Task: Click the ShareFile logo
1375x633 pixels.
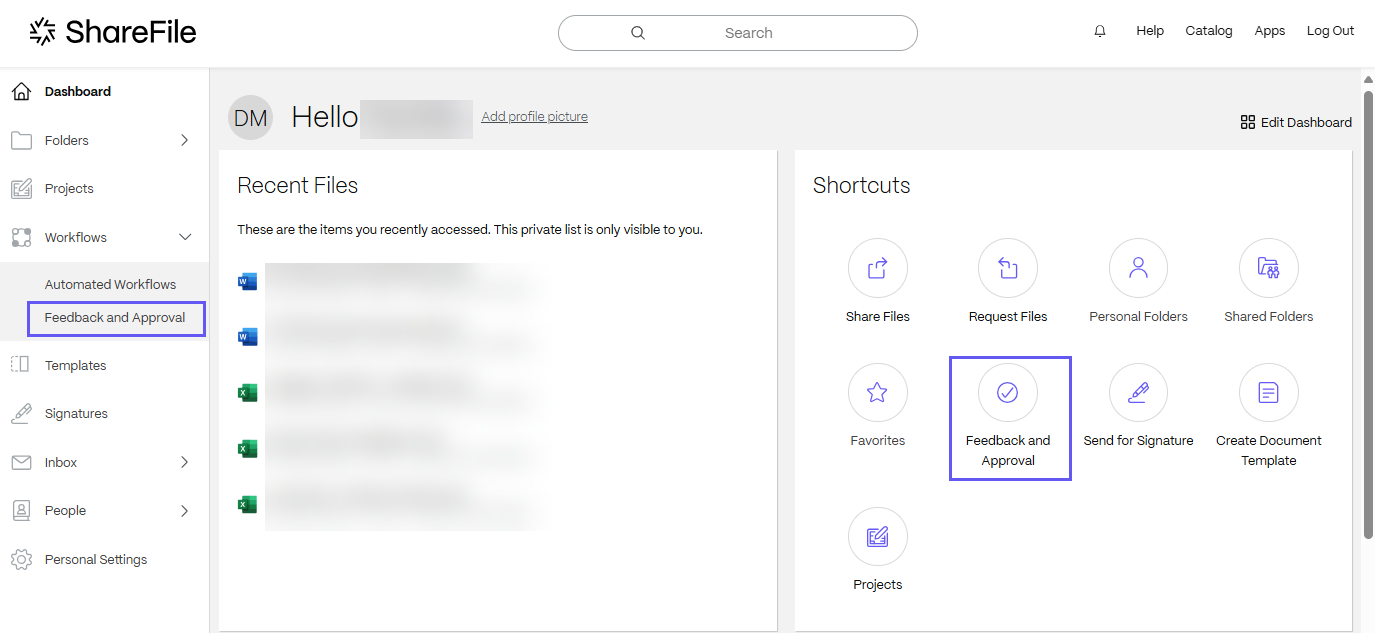Action: tap(112, 32)
